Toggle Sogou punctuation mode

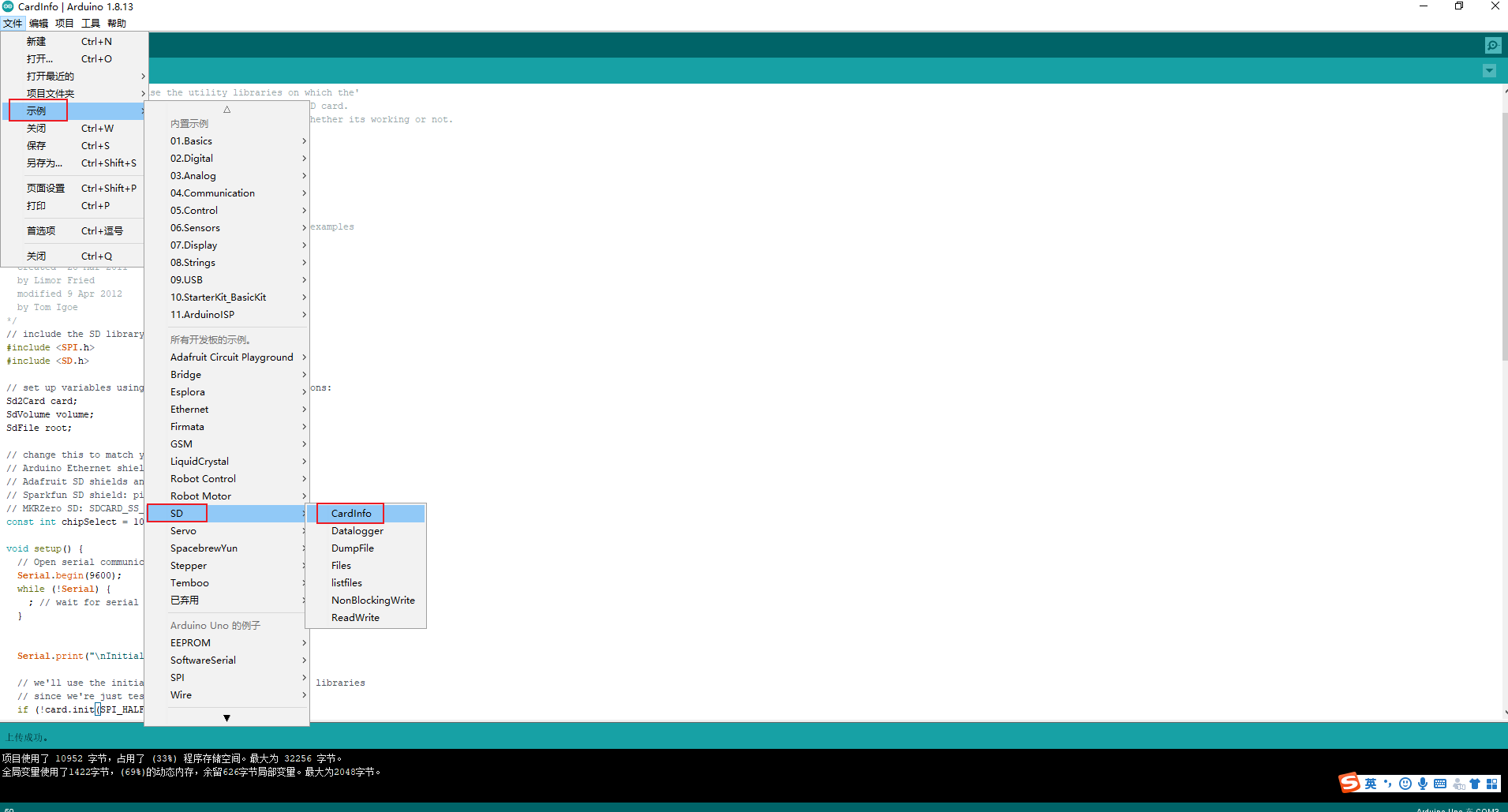coord(1388,784)
